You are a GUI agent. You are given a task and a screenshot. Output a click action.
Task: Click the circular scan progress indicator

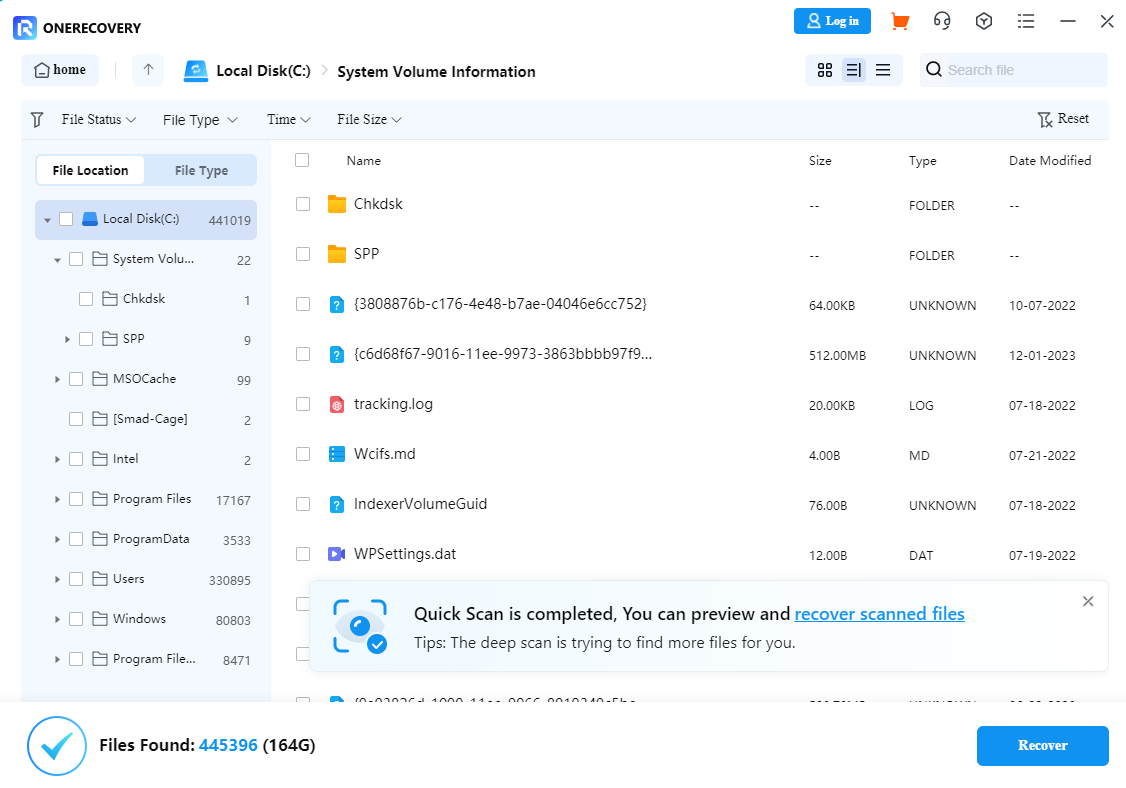click(x=57, y=746)
